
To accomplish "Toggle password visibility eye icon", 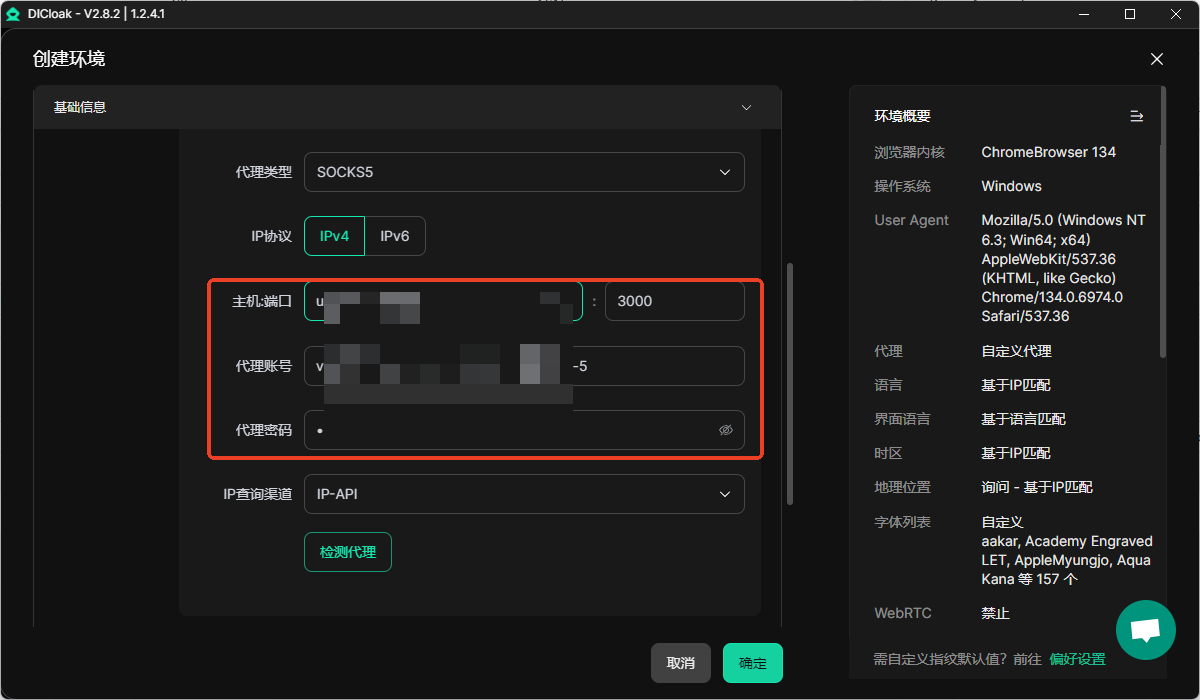I will pos(726,430).
